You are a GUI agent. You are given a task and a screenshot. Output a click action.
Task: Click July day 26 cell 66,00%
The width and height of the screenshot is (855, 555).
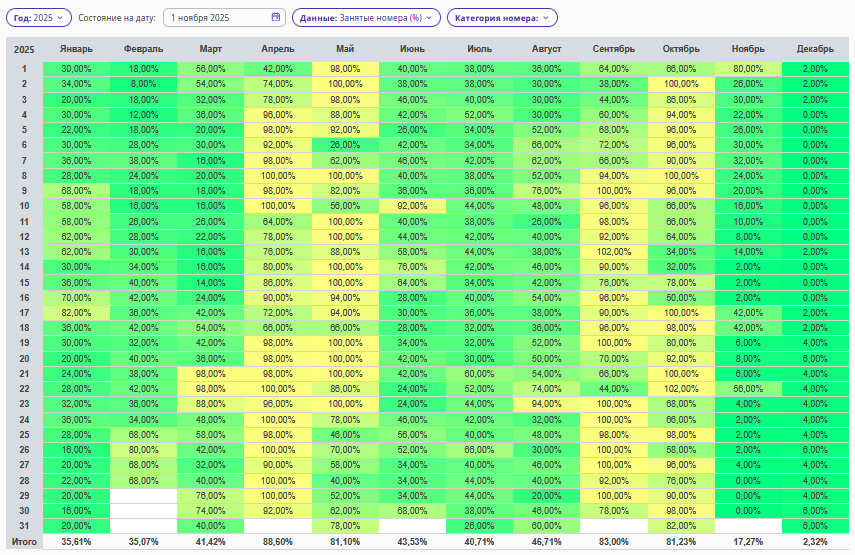point(479,450)
